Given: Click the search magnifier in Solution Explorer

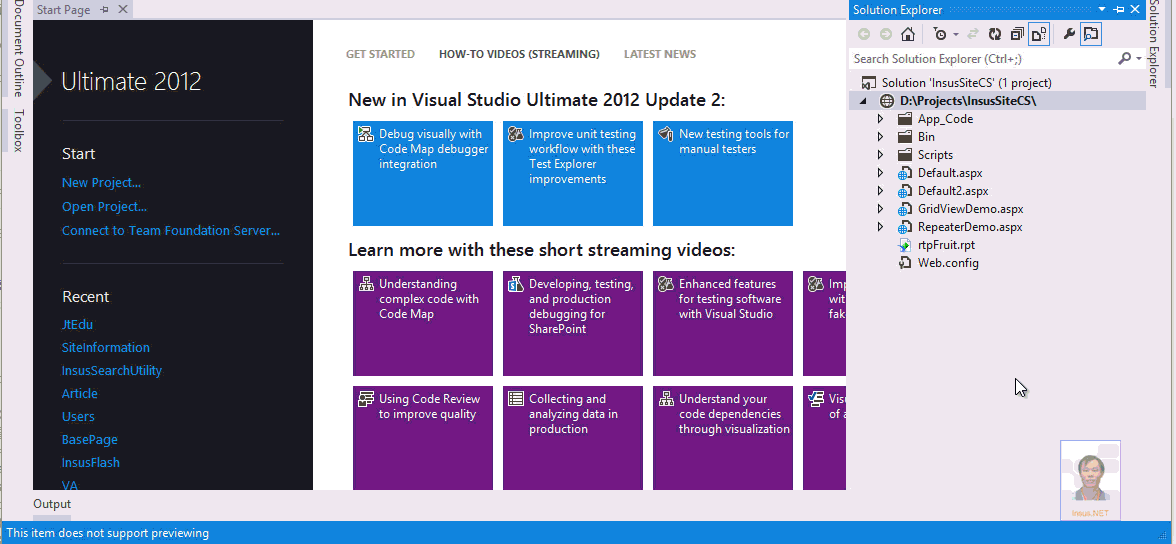Looking at the screenshot, I should point(1124,59).
